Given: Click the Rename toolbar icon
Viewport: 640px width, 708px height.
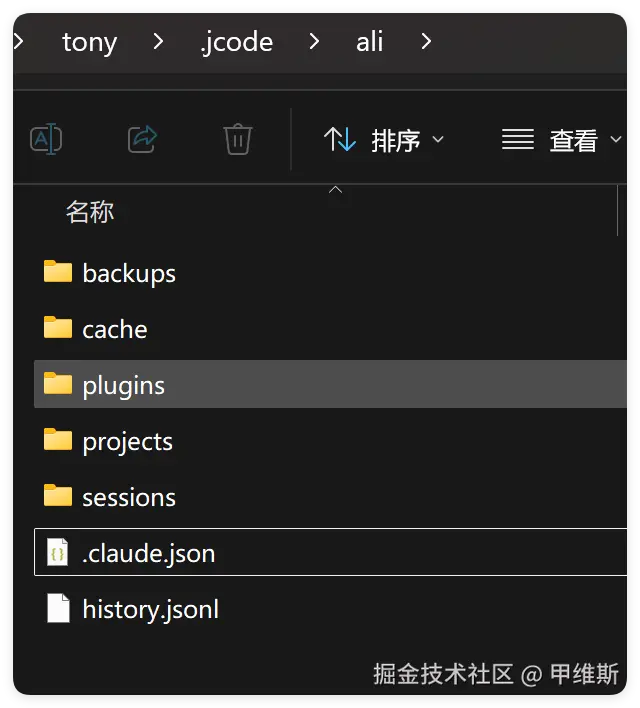Looking at the screenshot, I should (x=46, y=139).
